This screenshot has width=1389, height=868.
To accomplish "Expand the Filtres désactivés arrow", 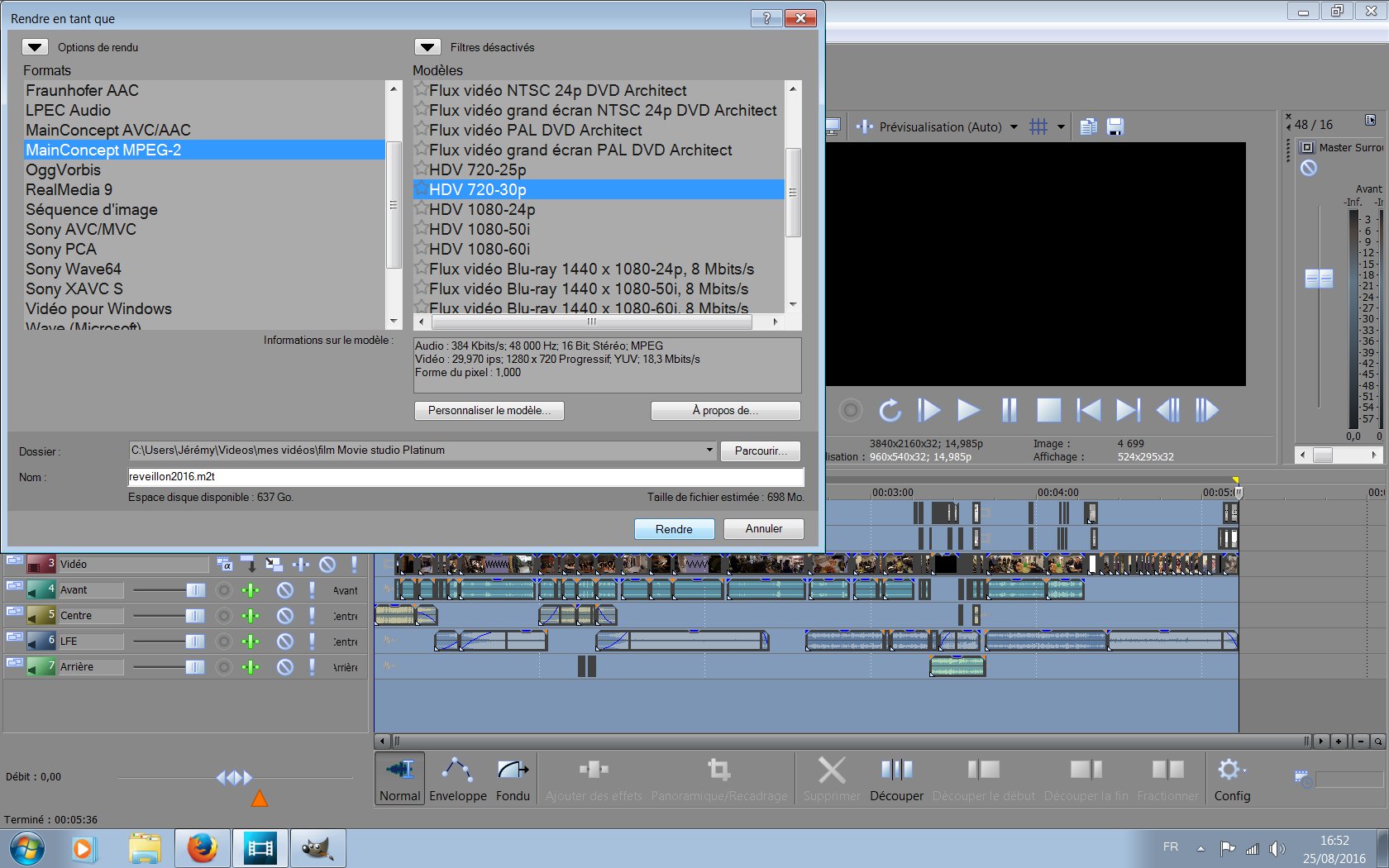I will [427, 47].
